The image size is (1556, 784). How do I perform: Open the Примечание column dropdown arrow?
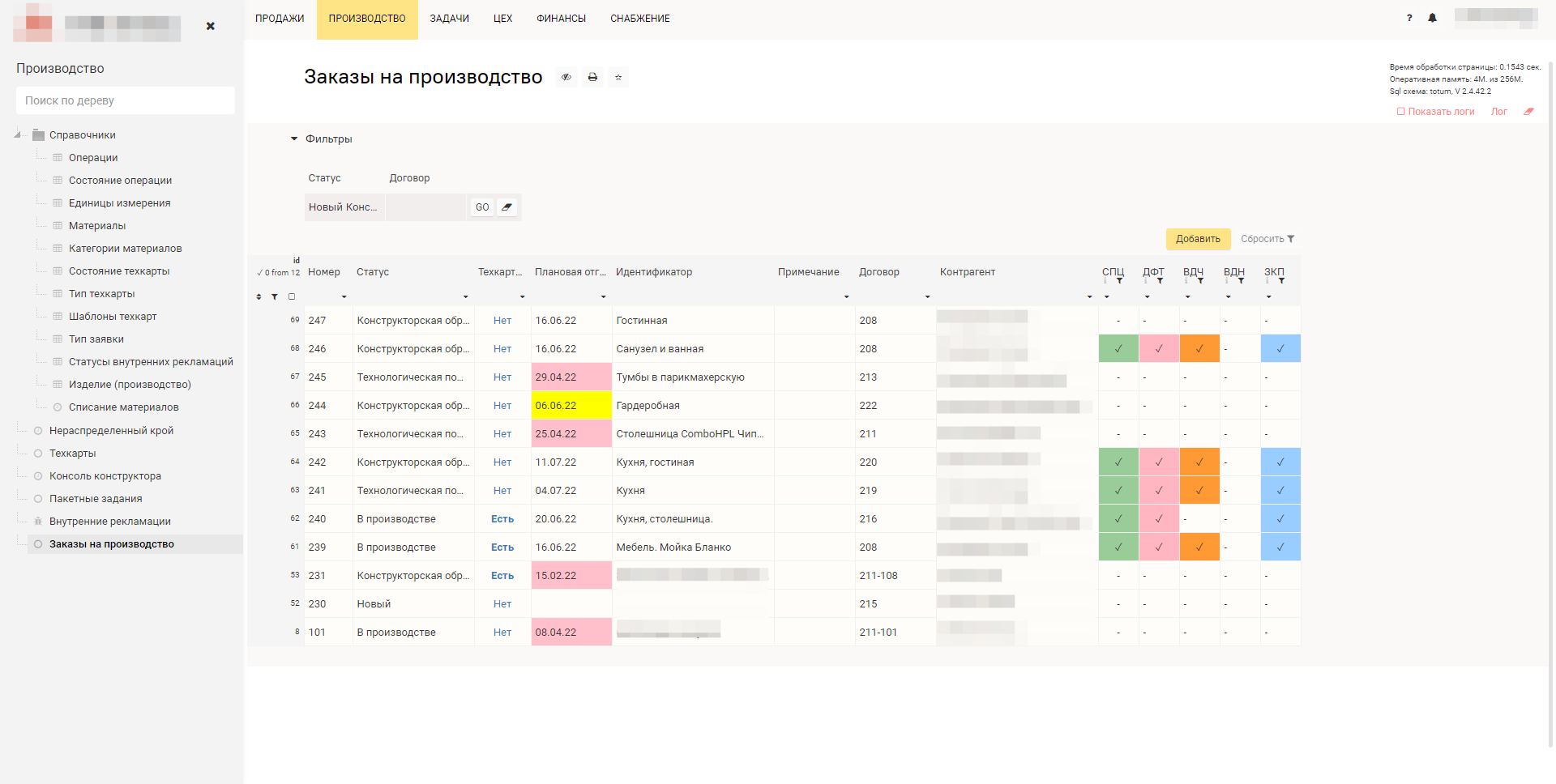[x=847, y=296]
